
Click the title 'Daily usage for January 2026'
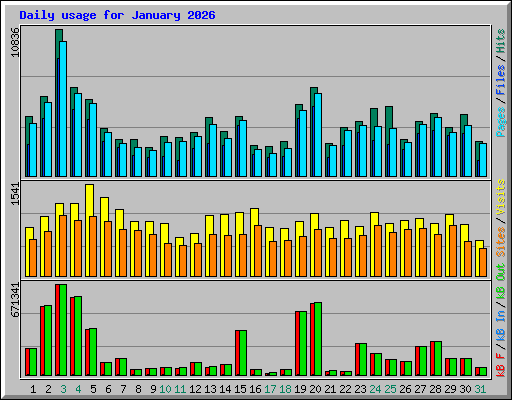[117, 15]
